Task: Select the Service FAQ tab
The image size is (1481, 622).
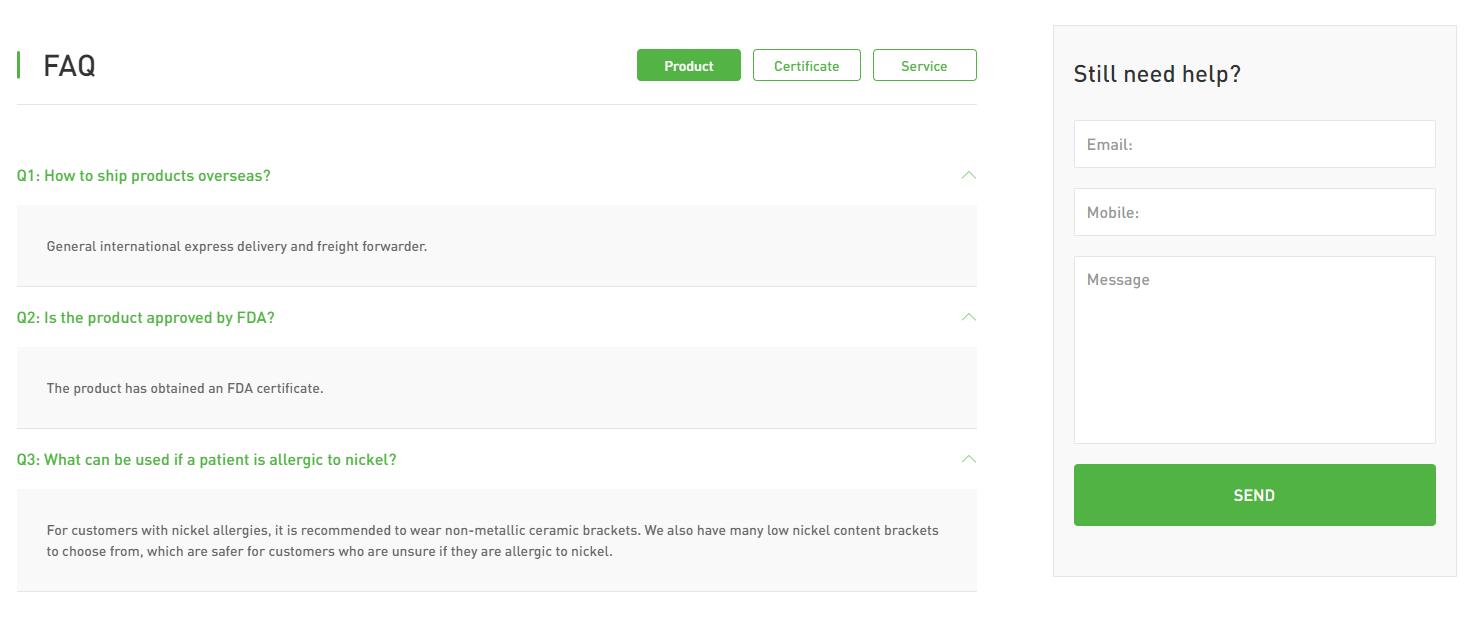Action: click(924, 66)
